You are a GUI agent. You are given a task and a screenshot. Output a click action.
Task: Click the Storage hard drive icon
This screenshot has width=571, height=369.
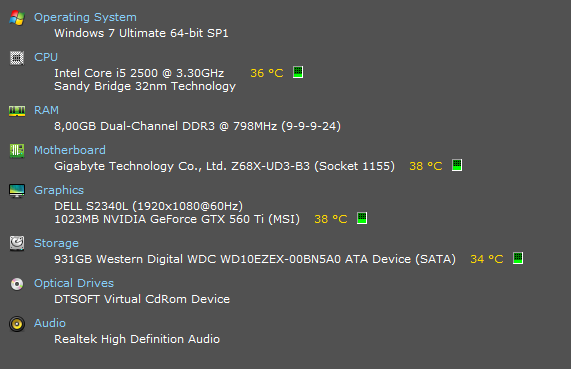pyautogui.click(x=17, y=243)
